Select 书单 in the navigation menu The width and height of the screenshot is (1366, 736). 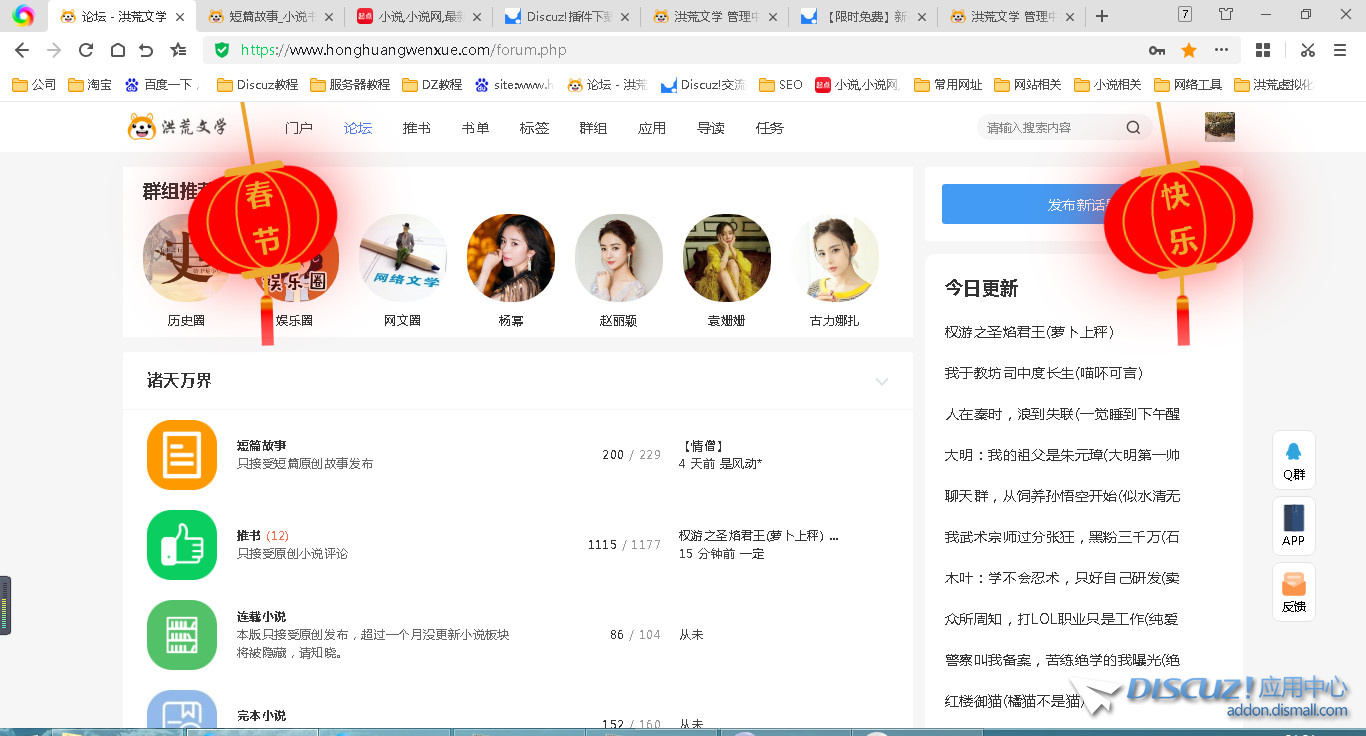[x=475, y=128]
